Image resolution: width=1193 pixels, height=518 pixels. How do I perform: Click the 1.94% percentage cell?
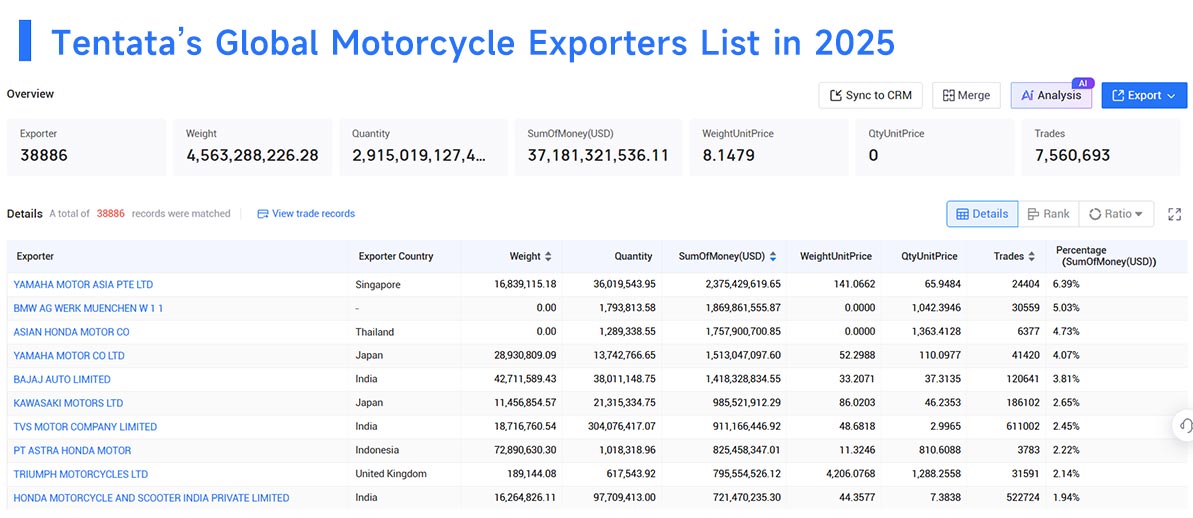click(x=1066, y=497)
